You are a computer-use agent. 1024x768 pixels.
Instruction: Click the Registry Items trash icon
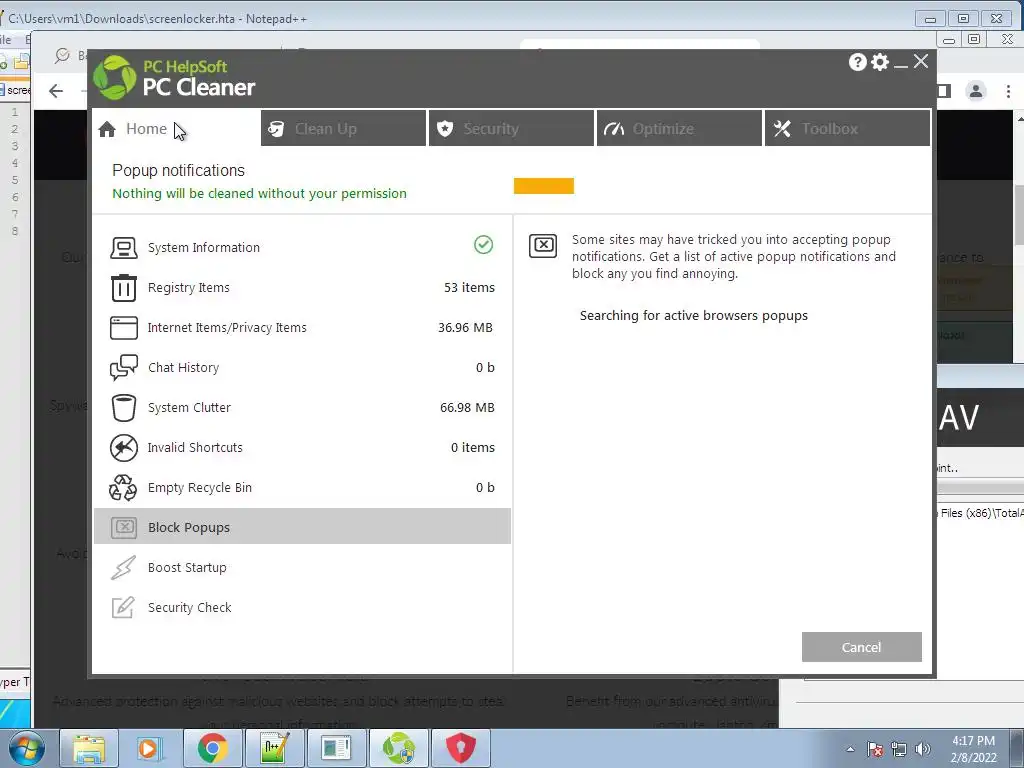coord(123,288)
